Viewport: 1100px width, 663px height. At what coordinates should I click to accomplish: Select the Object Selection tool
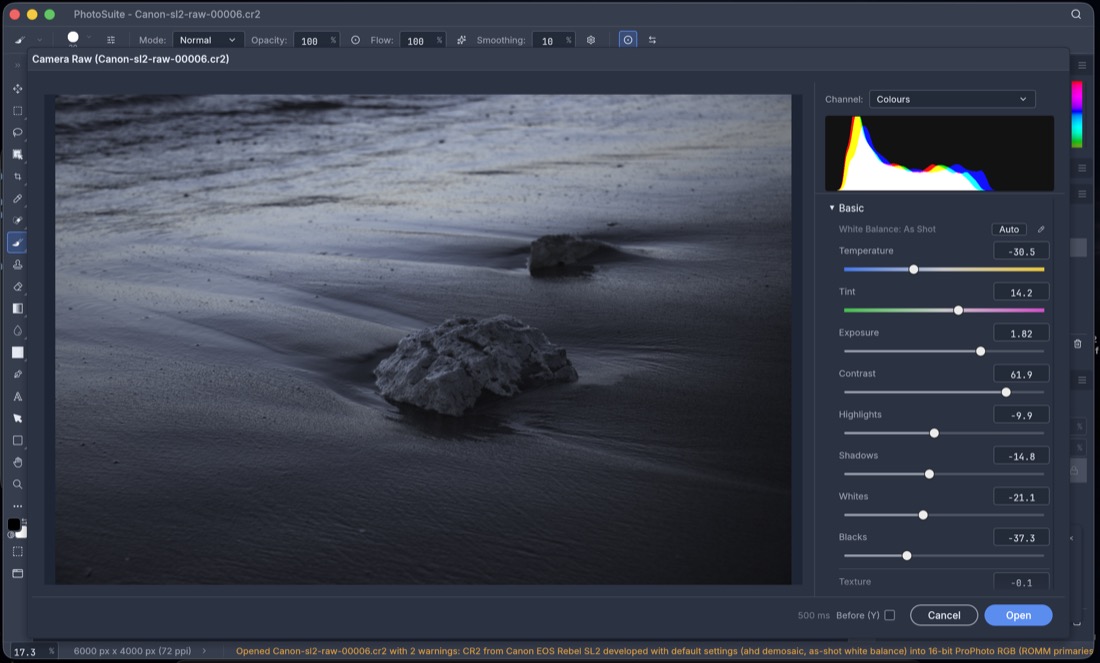18,154
